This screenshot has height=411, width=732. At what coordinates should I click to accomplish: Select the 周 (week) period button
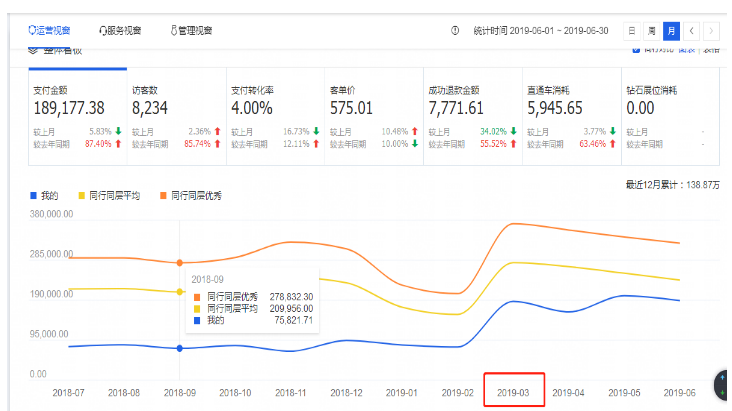tap(652, 31)
